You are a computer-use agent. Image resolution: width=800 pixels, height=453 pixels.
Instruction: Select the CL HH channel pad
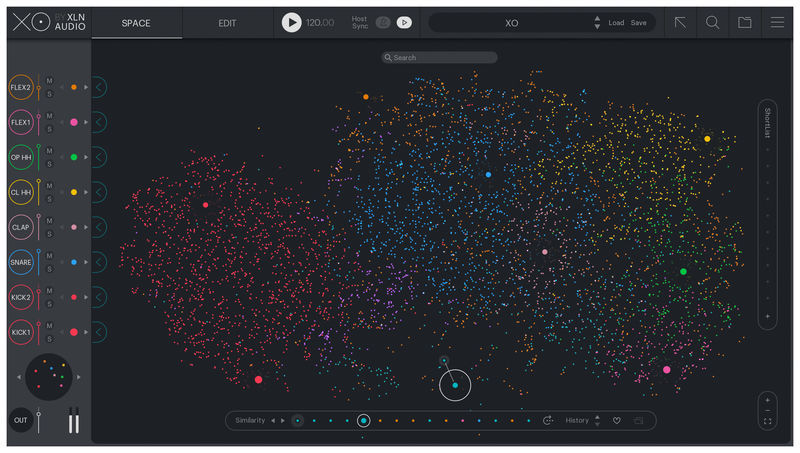(x=21, y=192)
